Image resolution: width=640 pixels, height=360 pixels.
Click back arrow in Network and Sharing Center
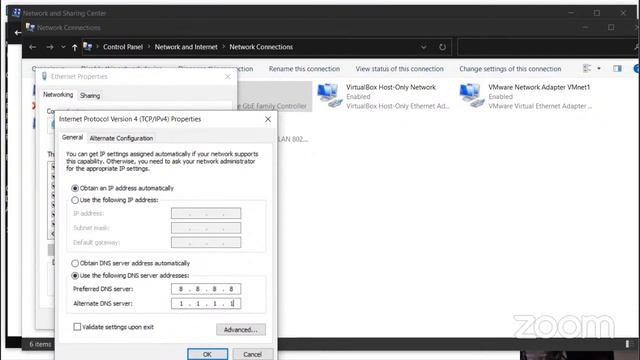coord(18,33)
